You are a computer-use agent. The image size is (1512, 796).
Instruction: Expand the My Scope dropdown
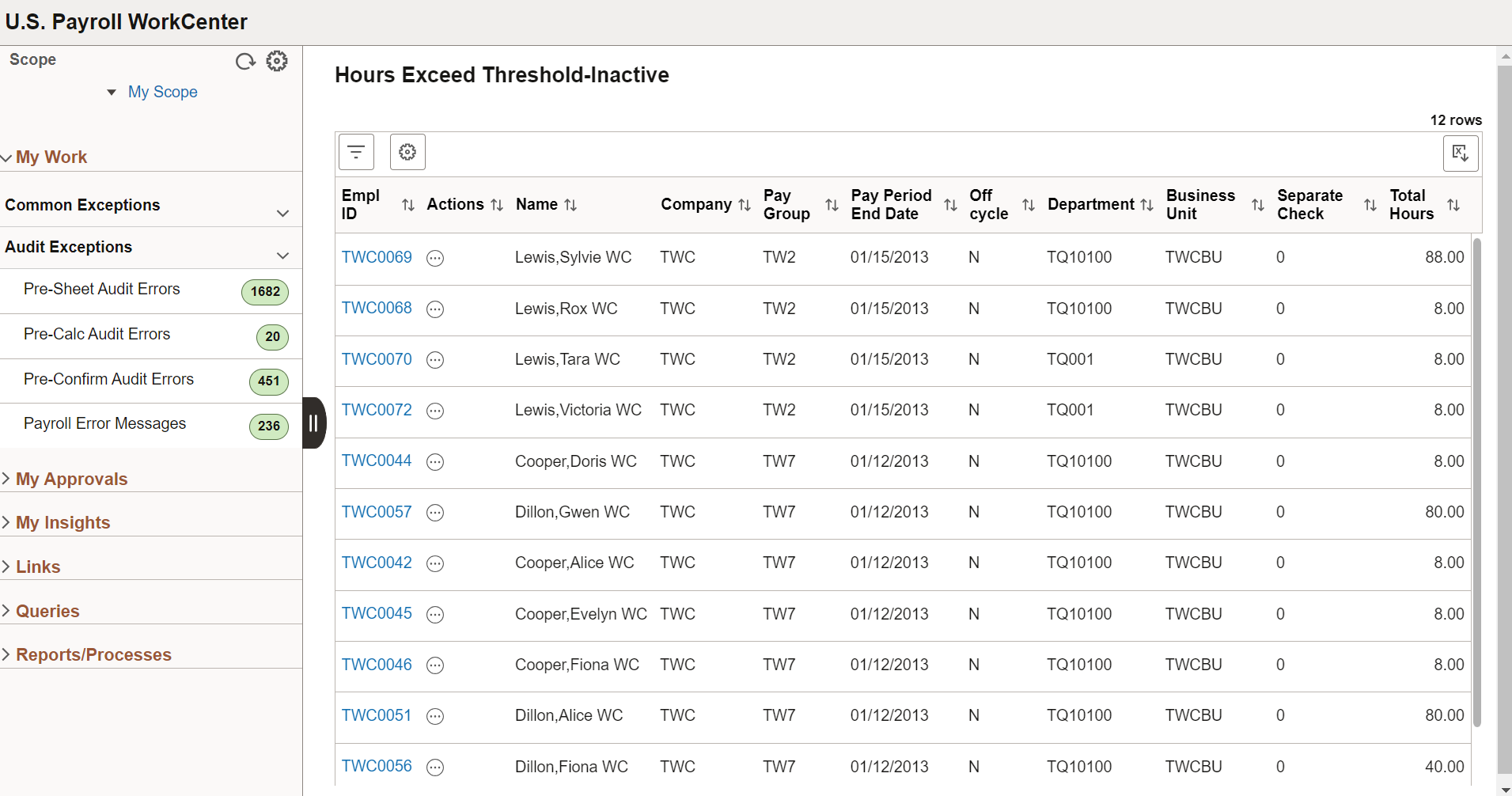point(153,92)
